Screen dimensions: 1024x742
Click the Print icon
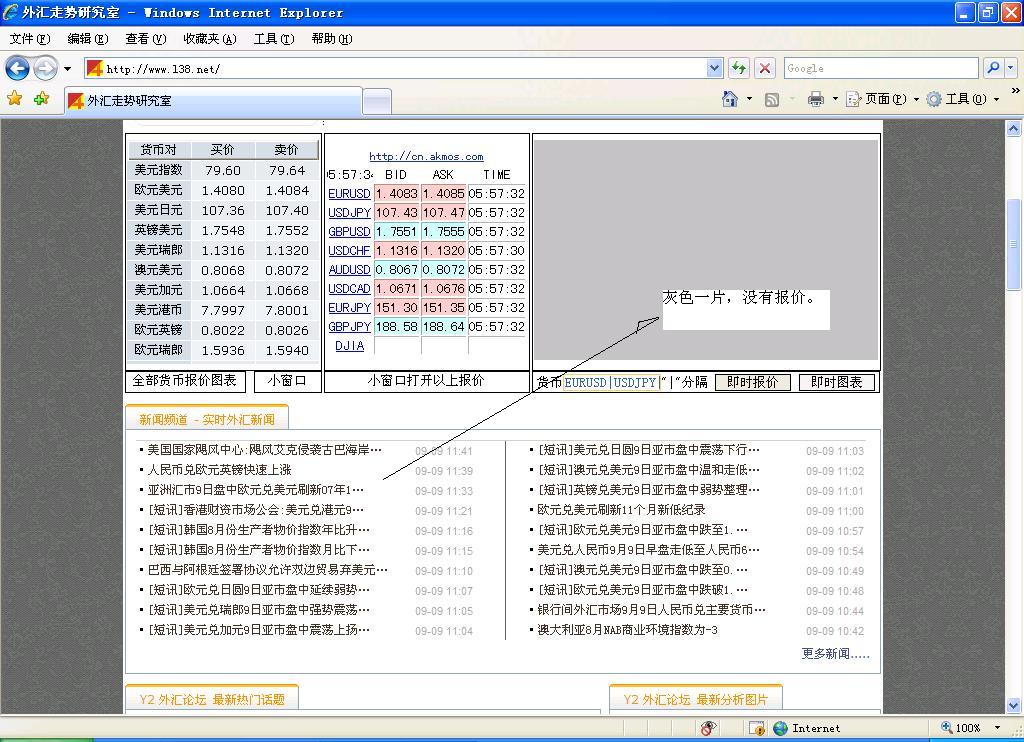click(816, 99)
